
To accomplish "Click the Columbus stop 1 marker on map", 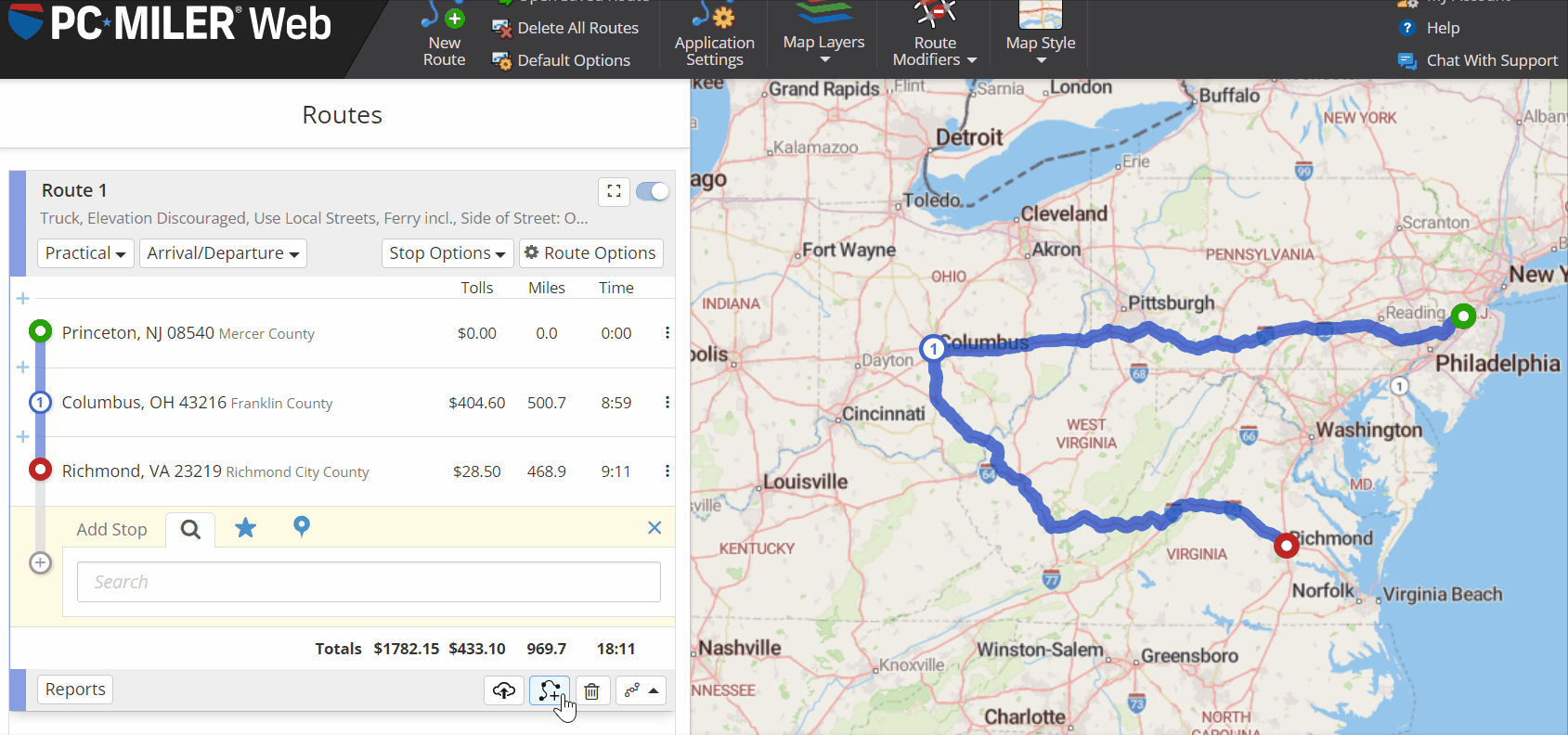I will (933, 349).
